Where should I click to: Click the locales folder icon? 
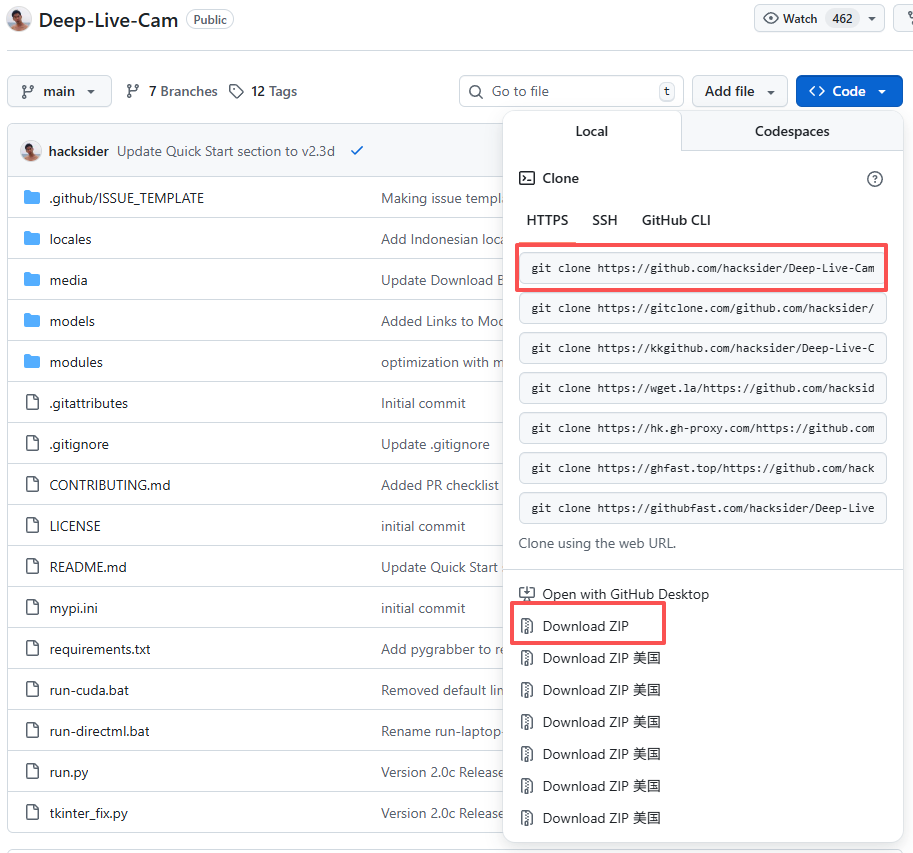(32, 239)
